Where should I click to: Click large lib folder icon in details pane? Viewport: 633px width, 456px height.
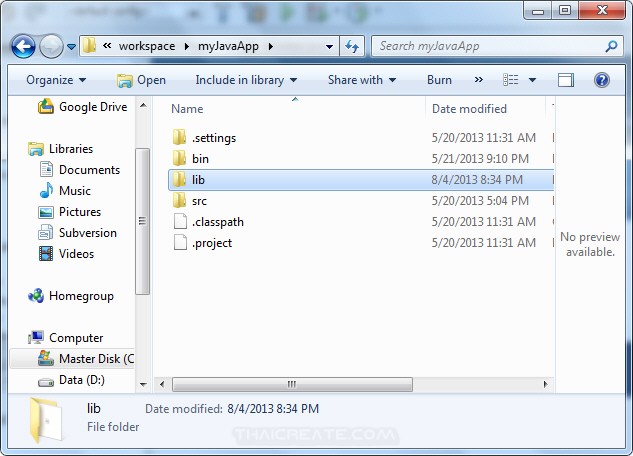tap(46, 420)
